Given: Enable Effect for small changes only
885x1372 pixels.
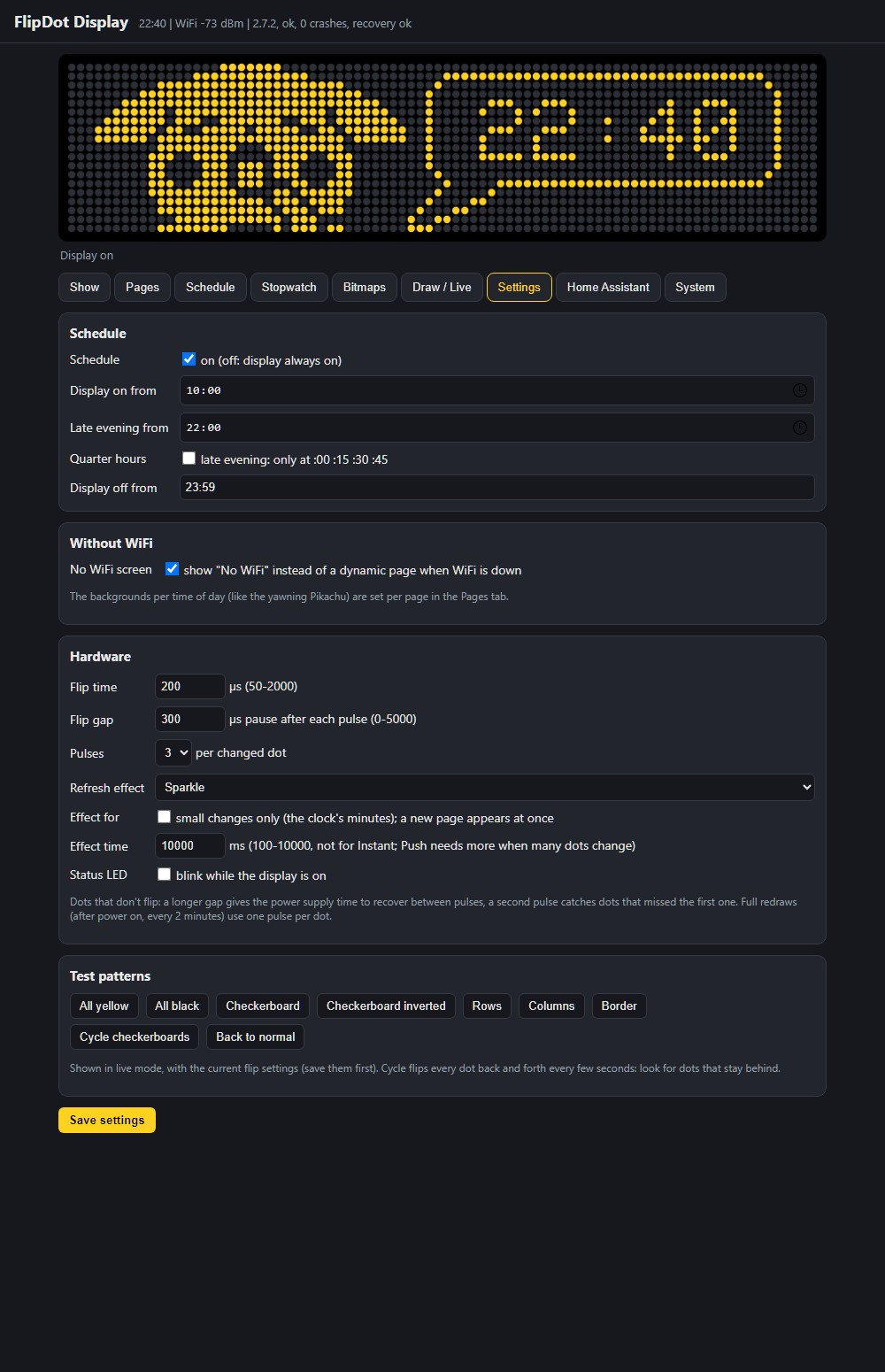Looking at the screenshot, I should pyautogui.click(x=164, y=817).
